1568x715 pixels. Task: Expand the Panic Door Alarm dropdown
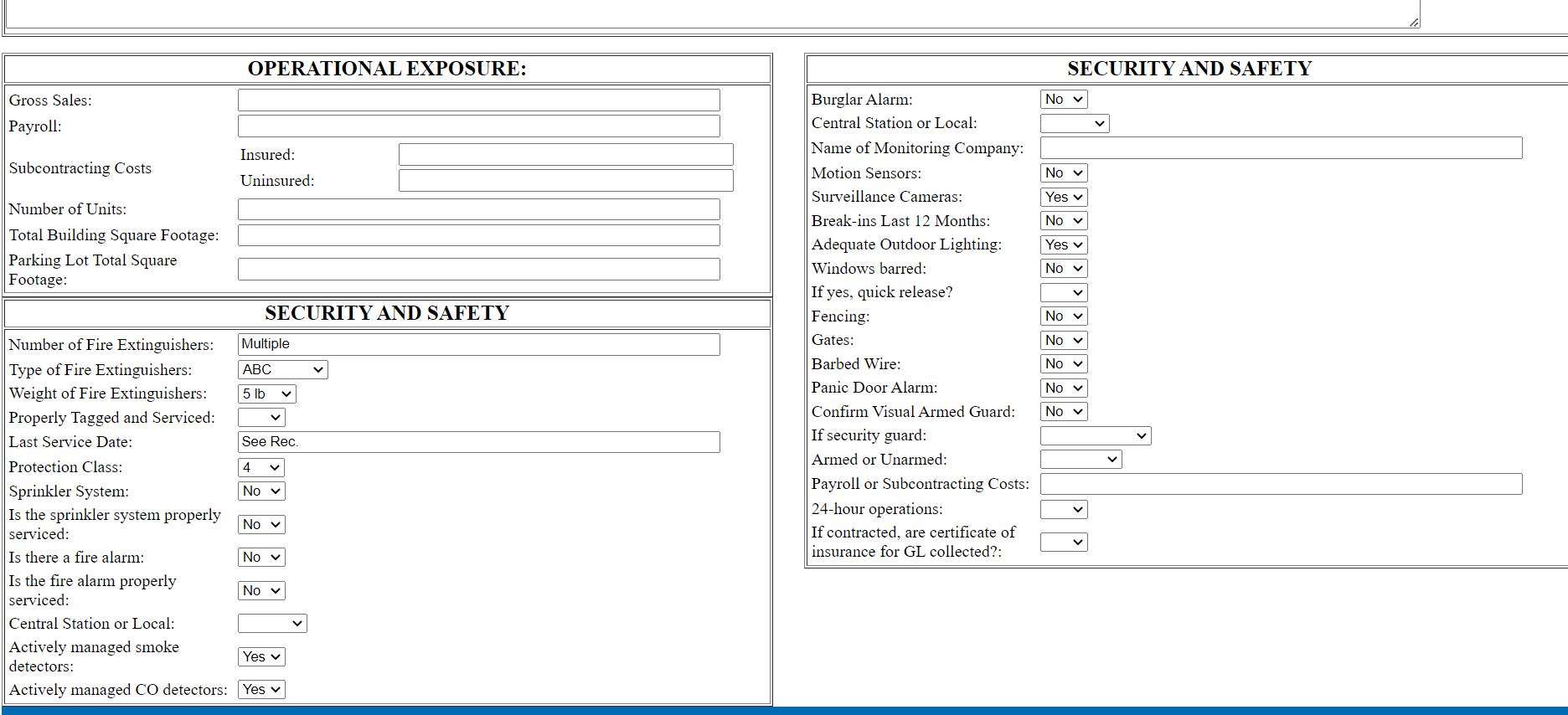[x=1064, y=388]
